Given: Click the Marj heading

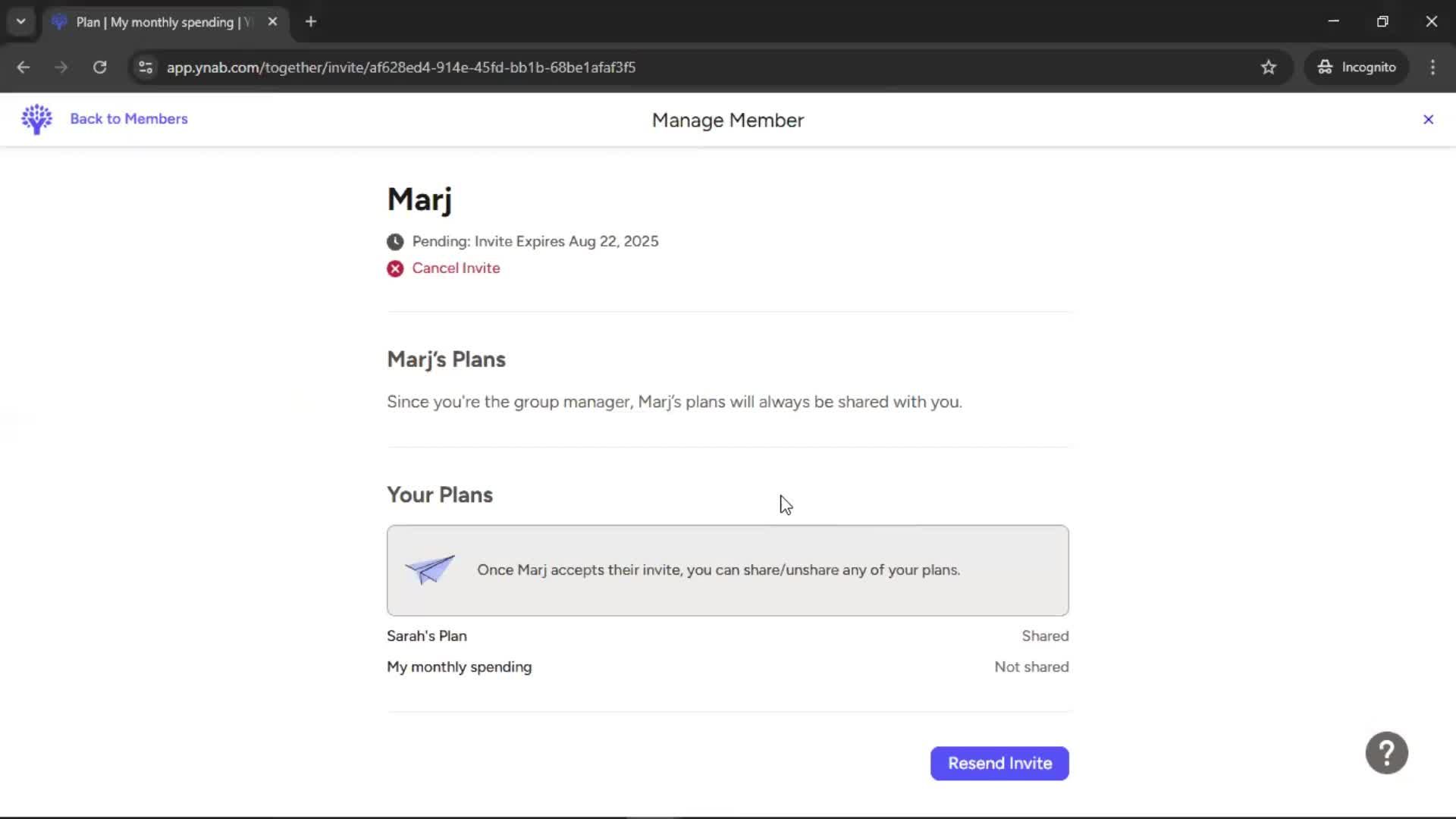Looking at the screenshot, I should (x=419, y=200).
